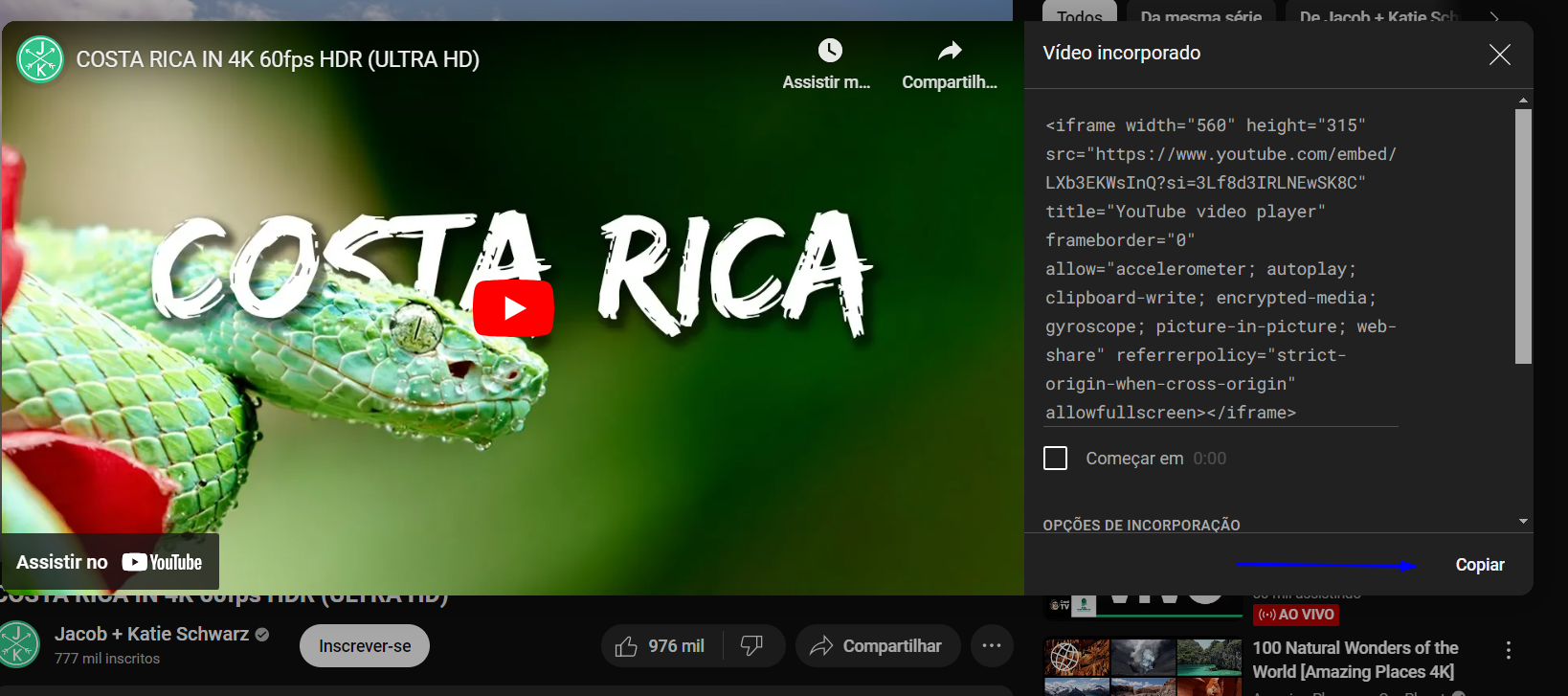Click the Inscrever-se button
This screenshot has width=1568, height=696.
coord(365,646)
